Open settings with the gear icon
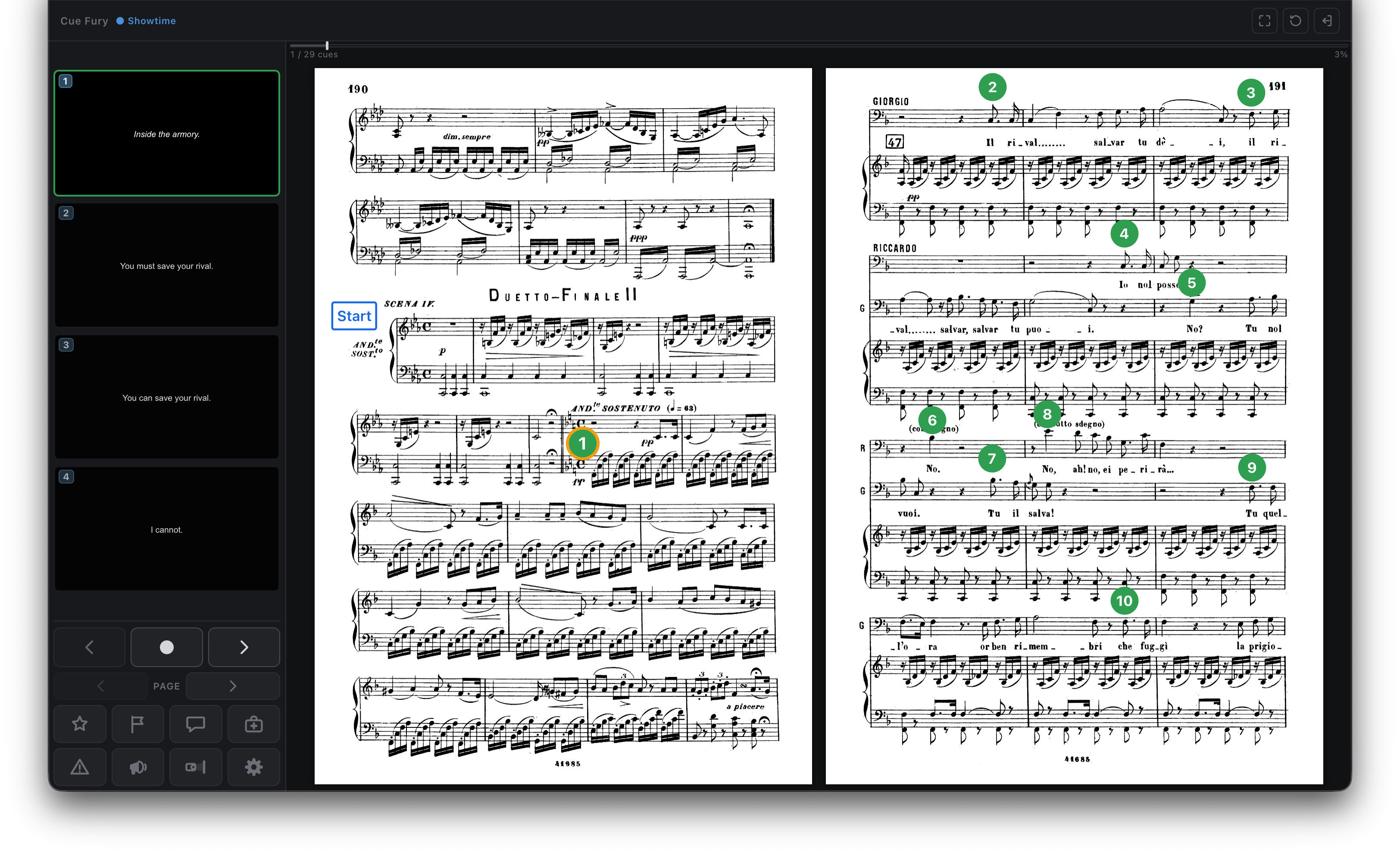This screenshot has height=855, width=1400. (253, 767)
